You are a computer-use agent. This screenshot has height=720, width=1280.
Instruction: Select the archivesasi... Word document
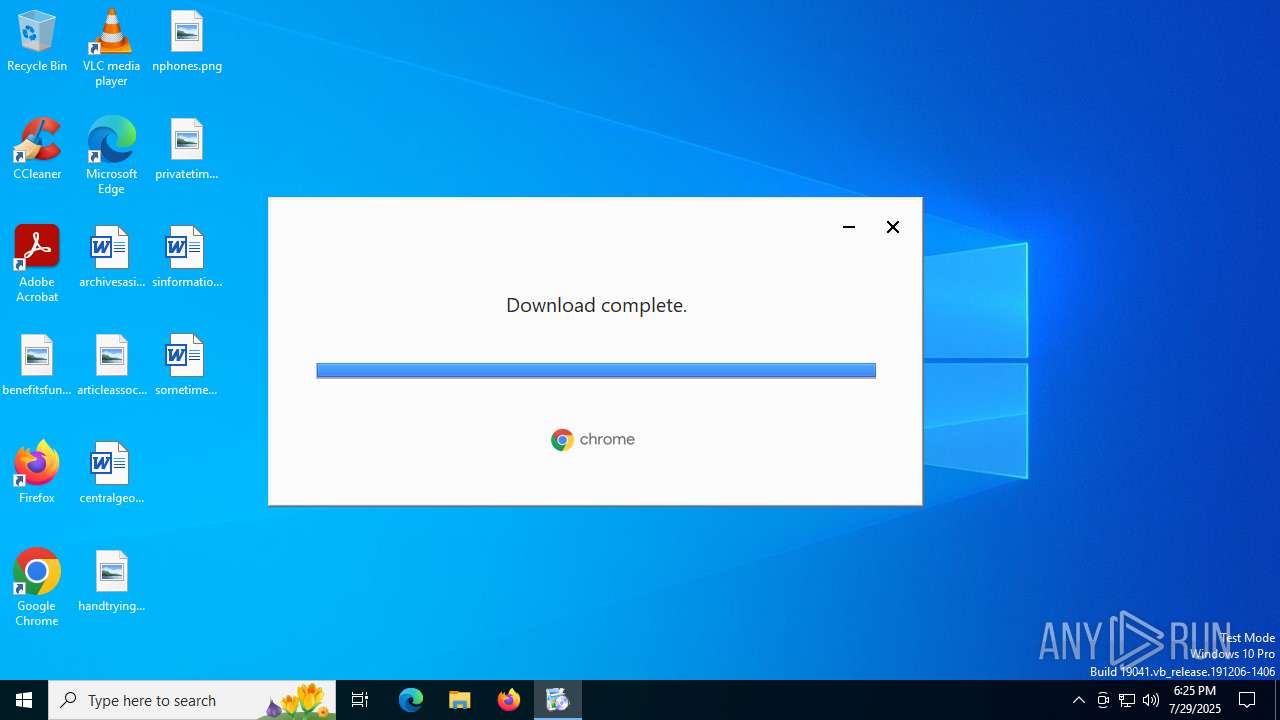(x=111, y=258)
